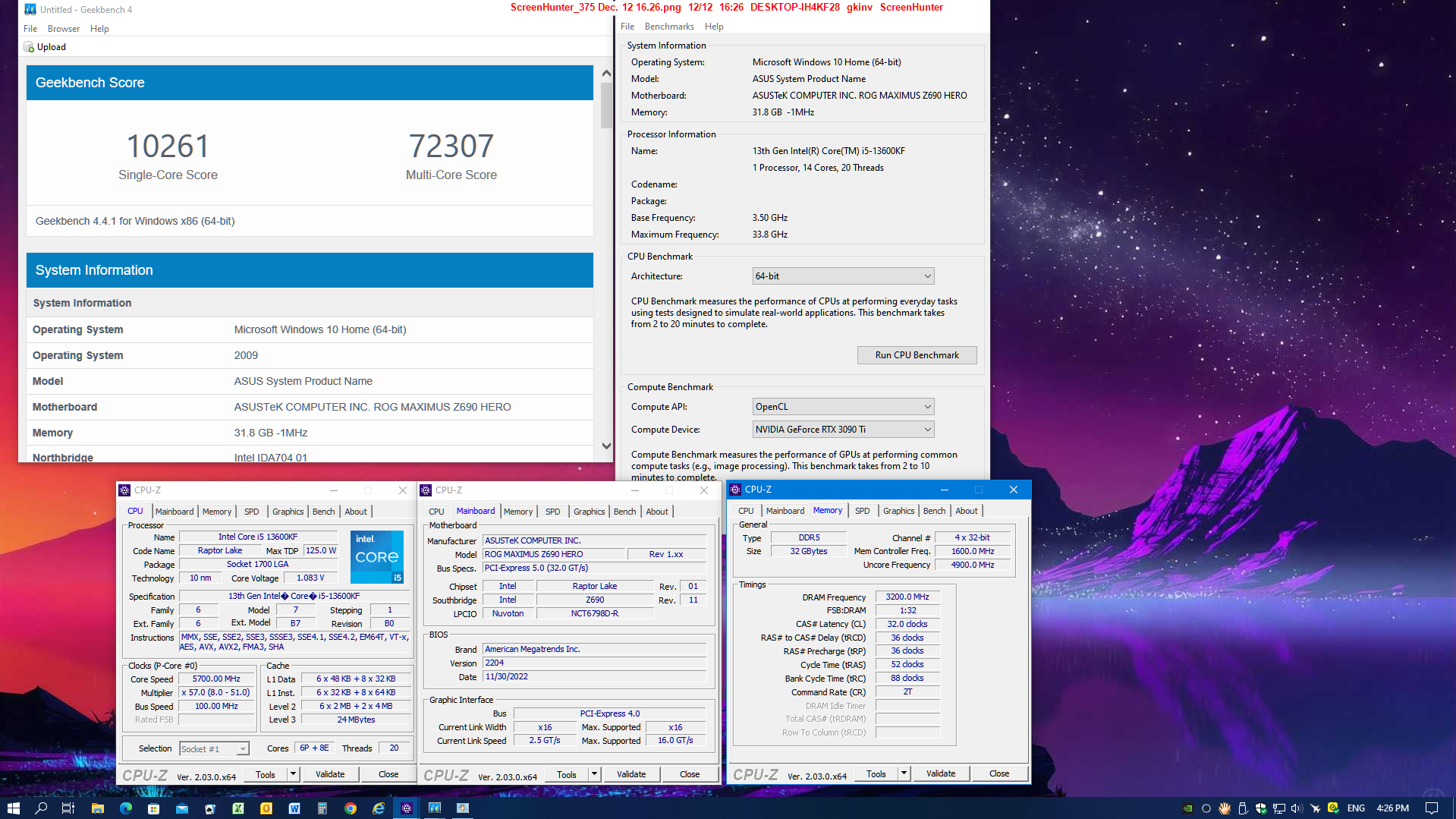Click the scrollbar up arrow in Geekbench results
The height and width of the screenshot is (819, 1456).
(606, 74)
